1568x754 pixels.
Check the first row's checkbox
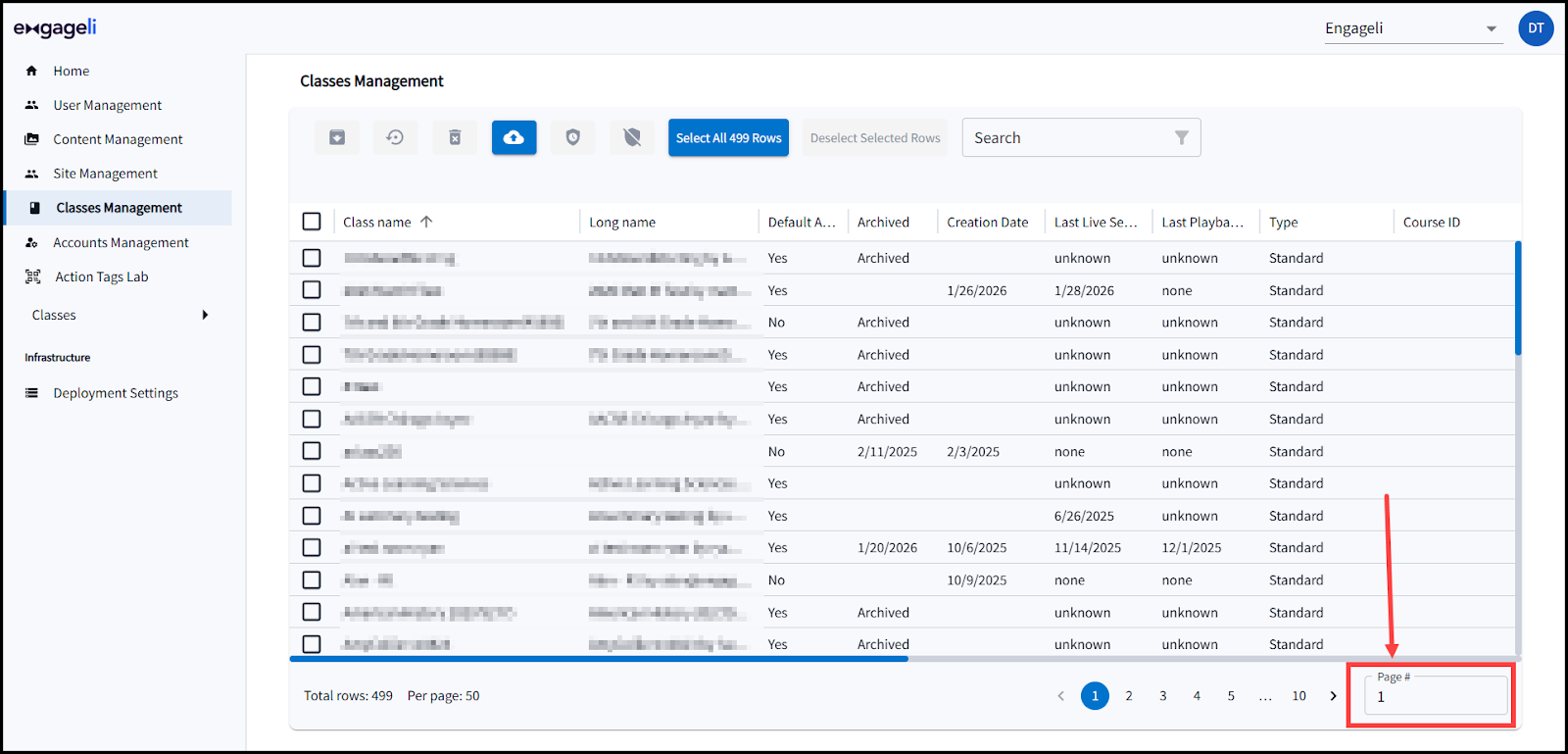pyautogui.click(x=312, y=258)
